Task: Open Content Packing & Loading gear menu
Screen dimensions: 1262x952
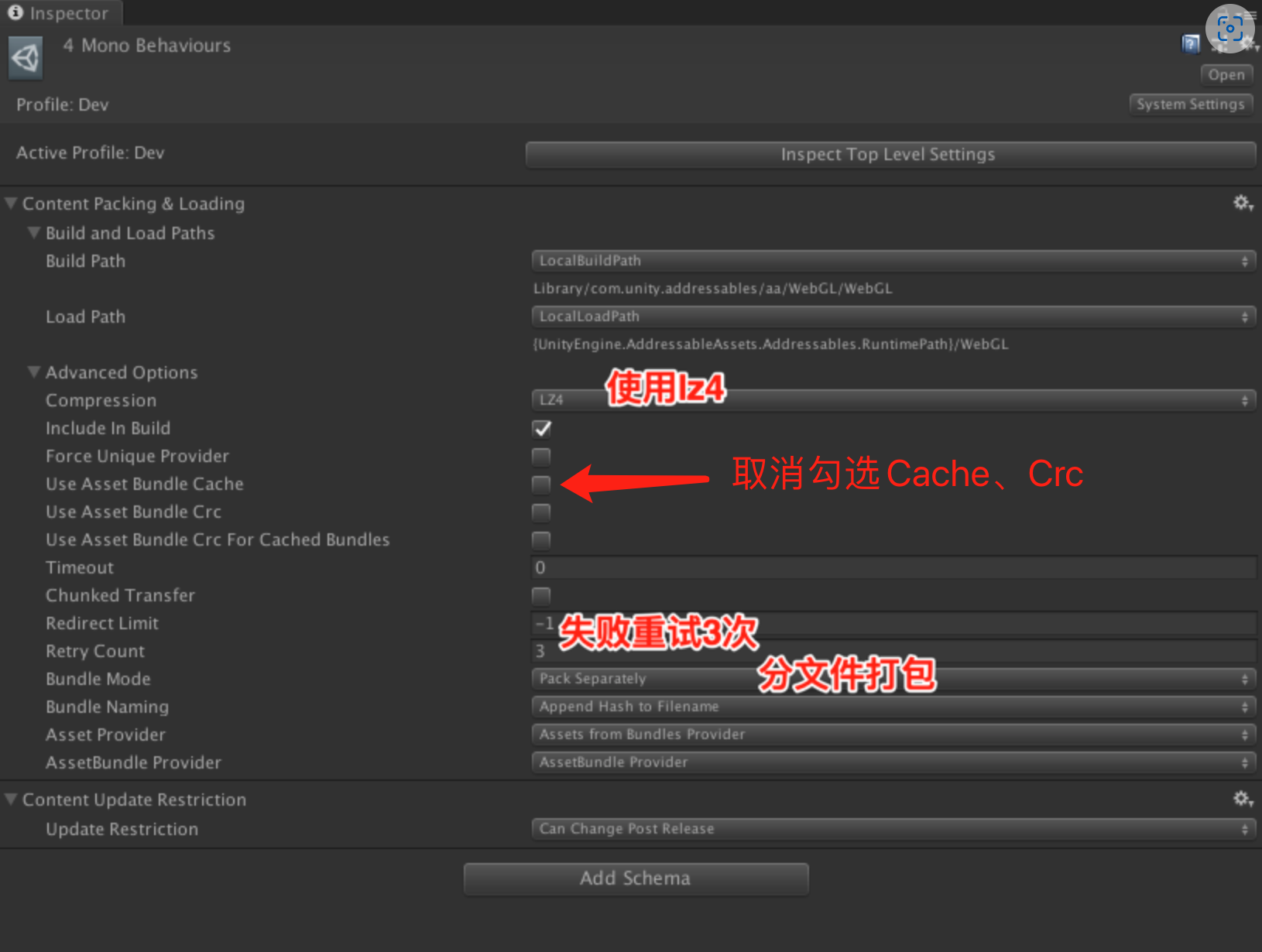Action: tap(1243, 204)
